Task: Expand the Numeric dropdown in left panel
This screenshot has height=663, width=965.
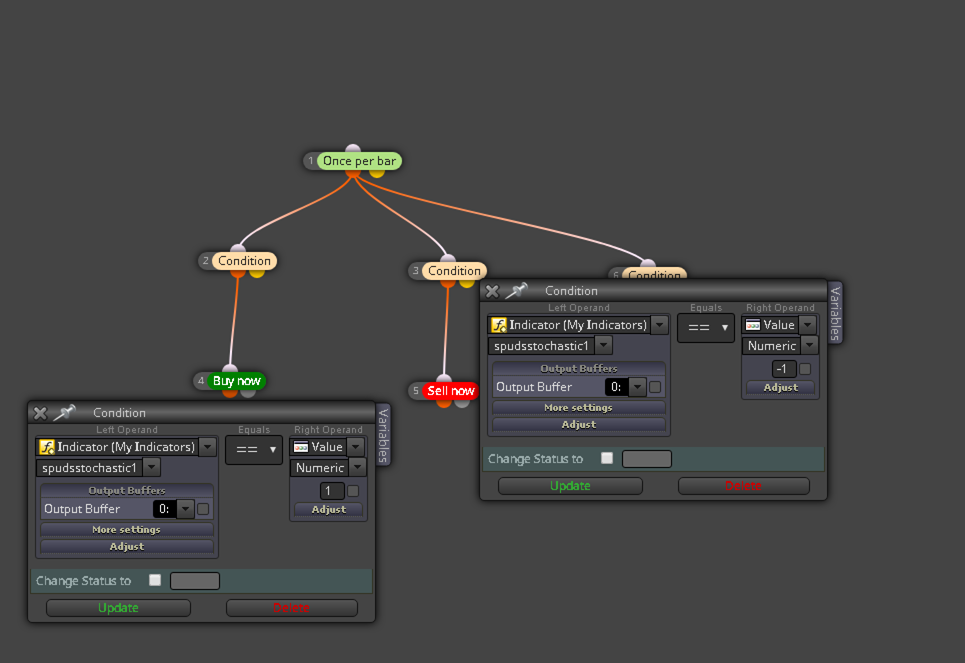Action: (357, 468)
